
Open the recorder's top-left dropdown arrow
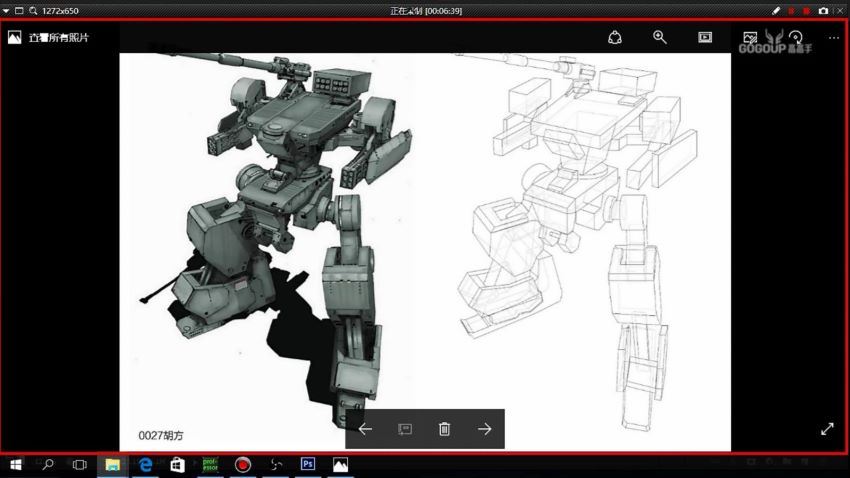coord(8,10)
